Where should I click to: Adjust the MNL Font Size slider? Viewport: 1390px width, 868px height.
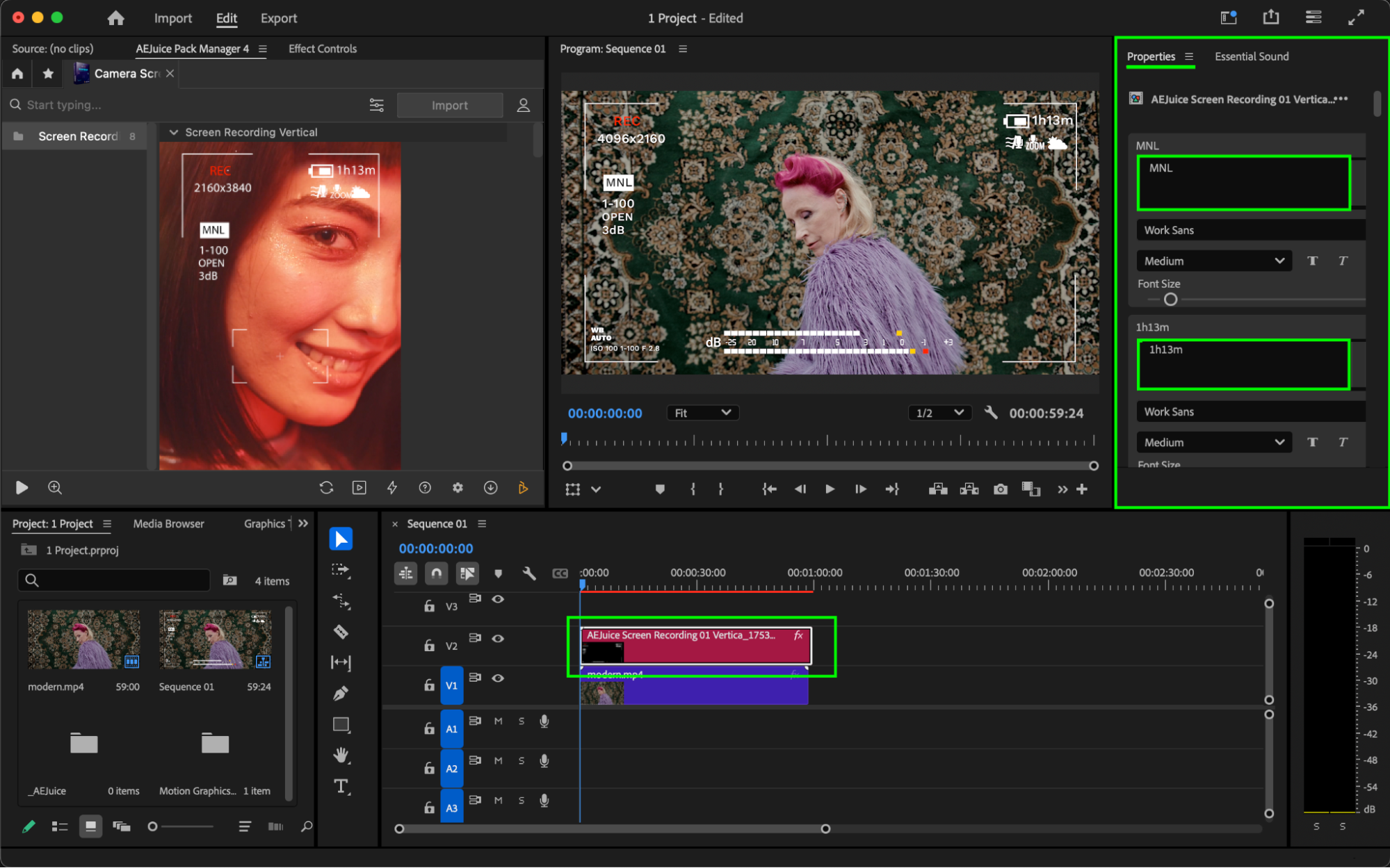pos(1170,300)
